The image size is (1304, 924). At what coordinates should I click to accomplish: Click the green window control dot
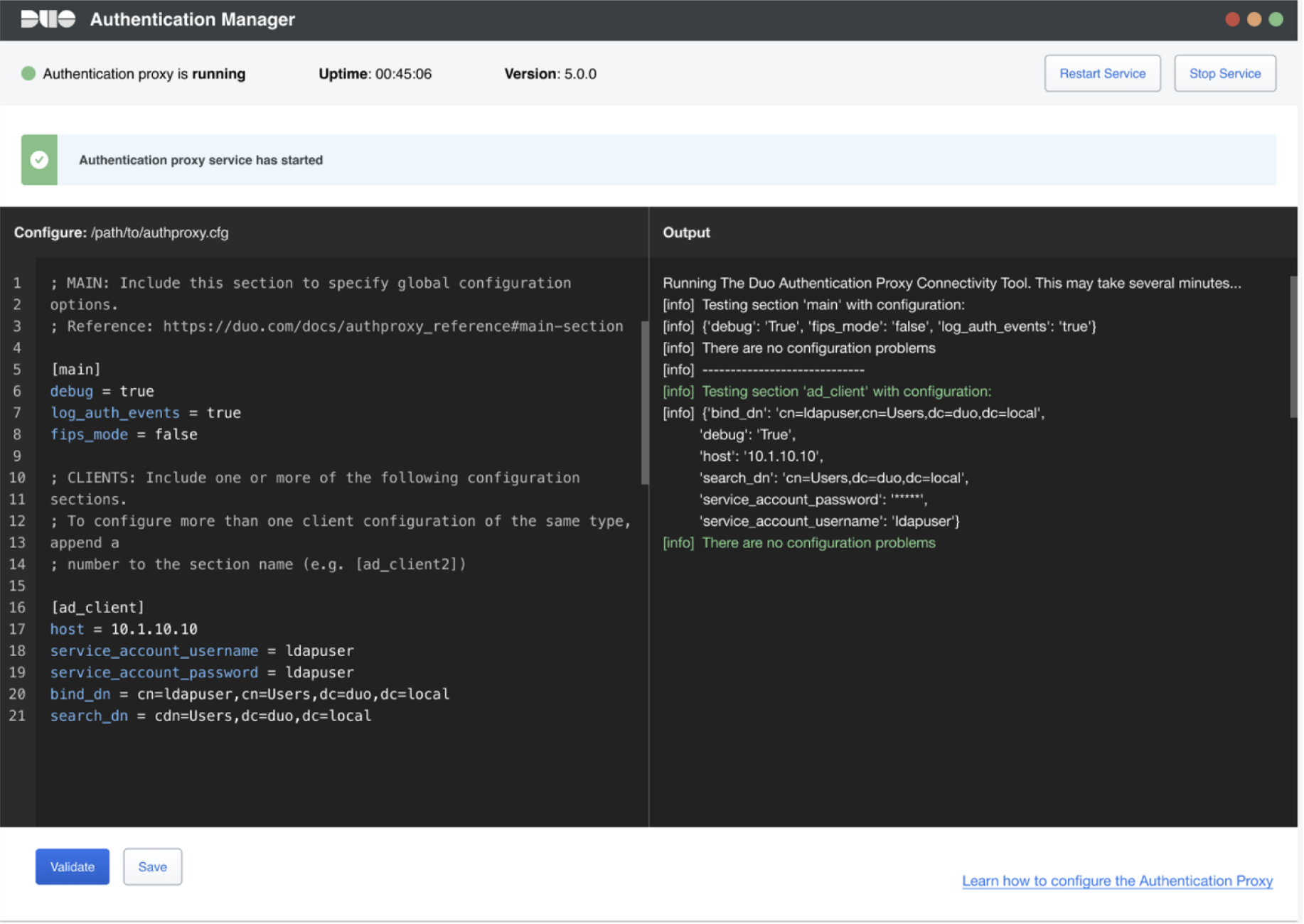(x=1276, y=19)
